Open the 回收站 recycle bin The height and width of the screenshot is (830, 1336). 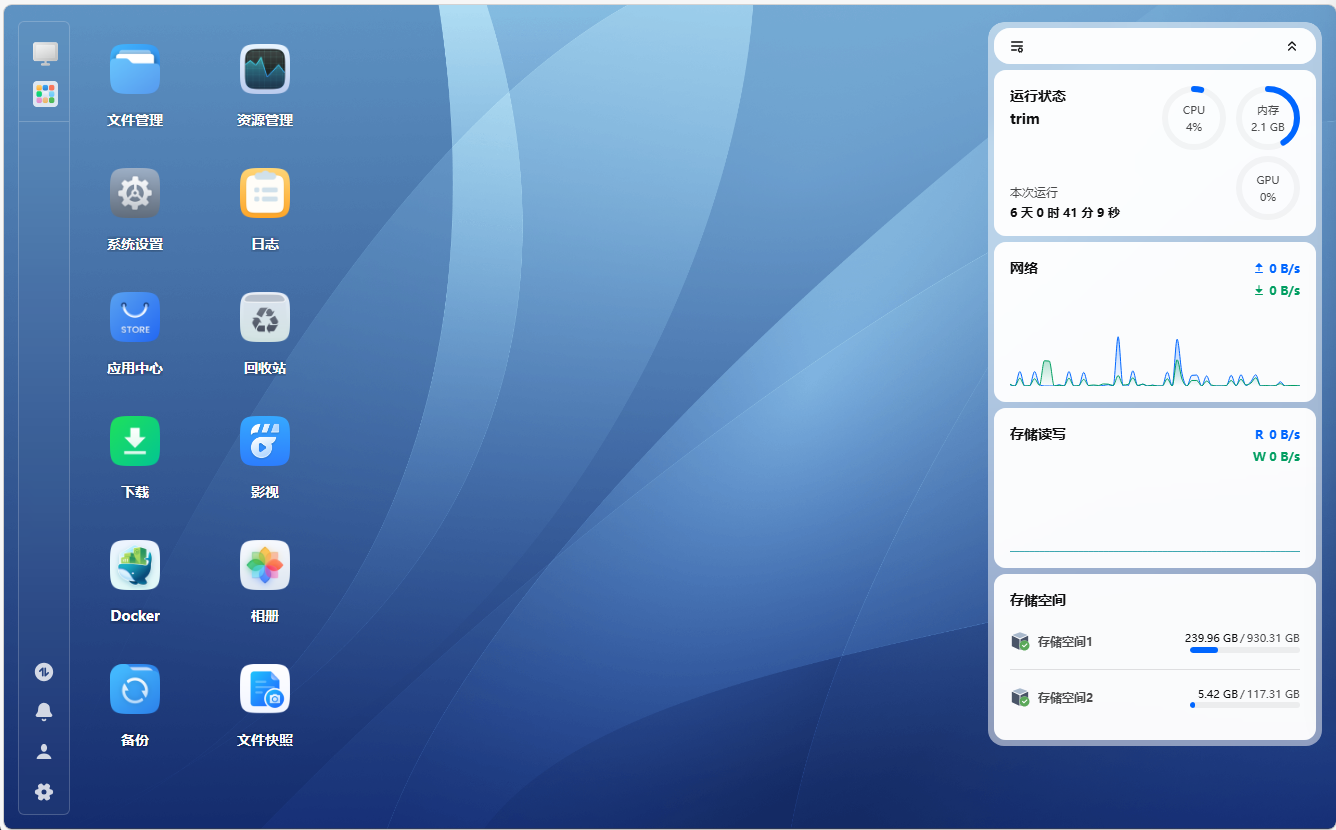click(265, 317)
